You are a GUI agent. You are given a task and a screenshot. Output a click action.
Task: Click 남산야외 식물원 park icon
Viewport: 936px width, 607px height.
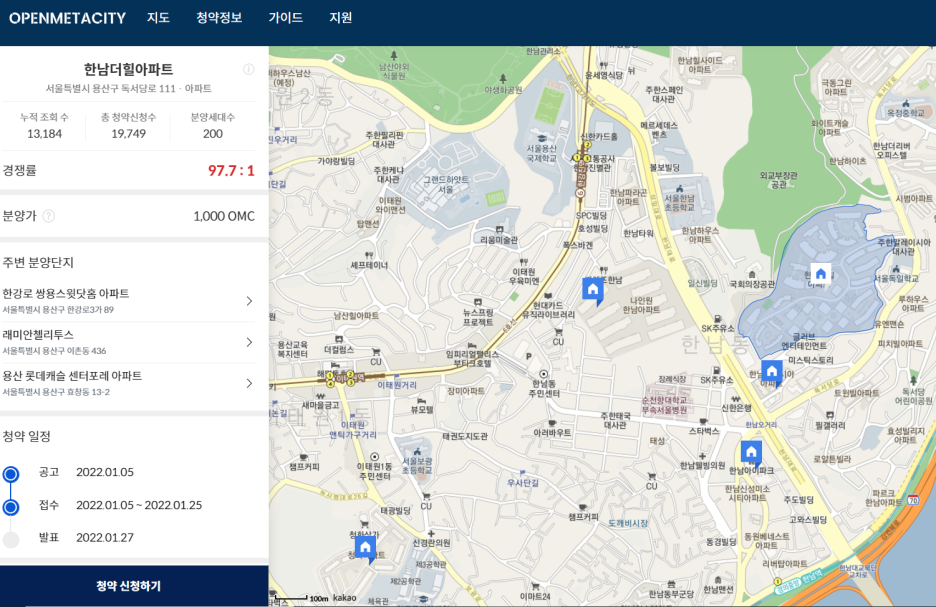394,56
